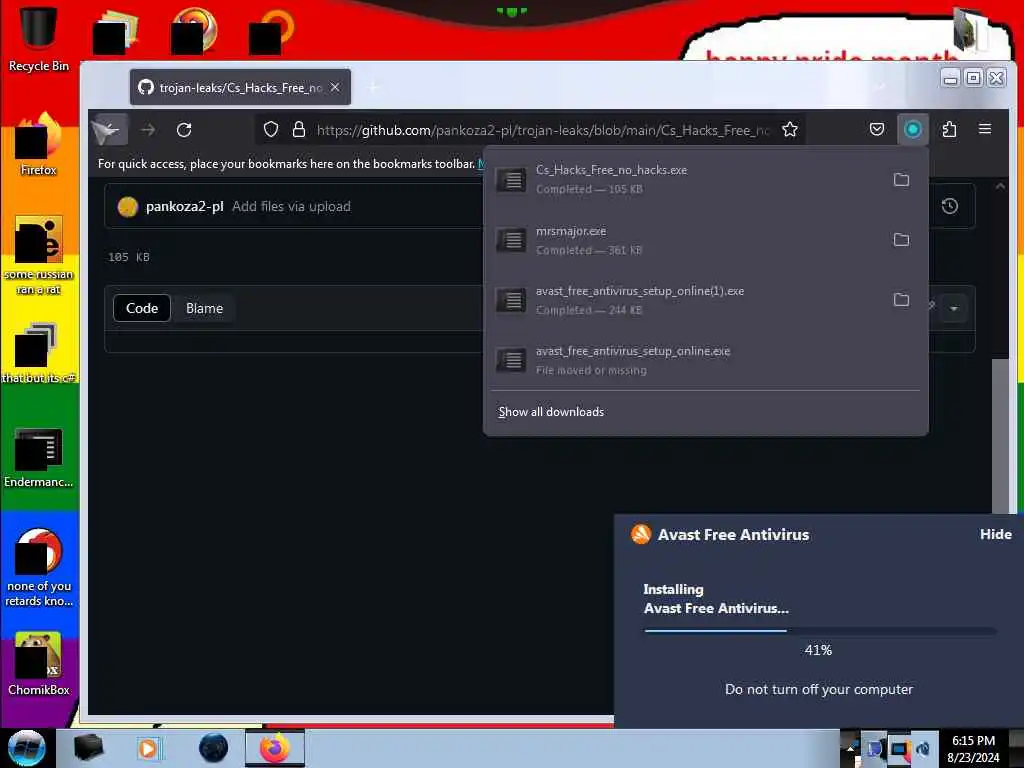Click the site padlock icon

[298, 129]
